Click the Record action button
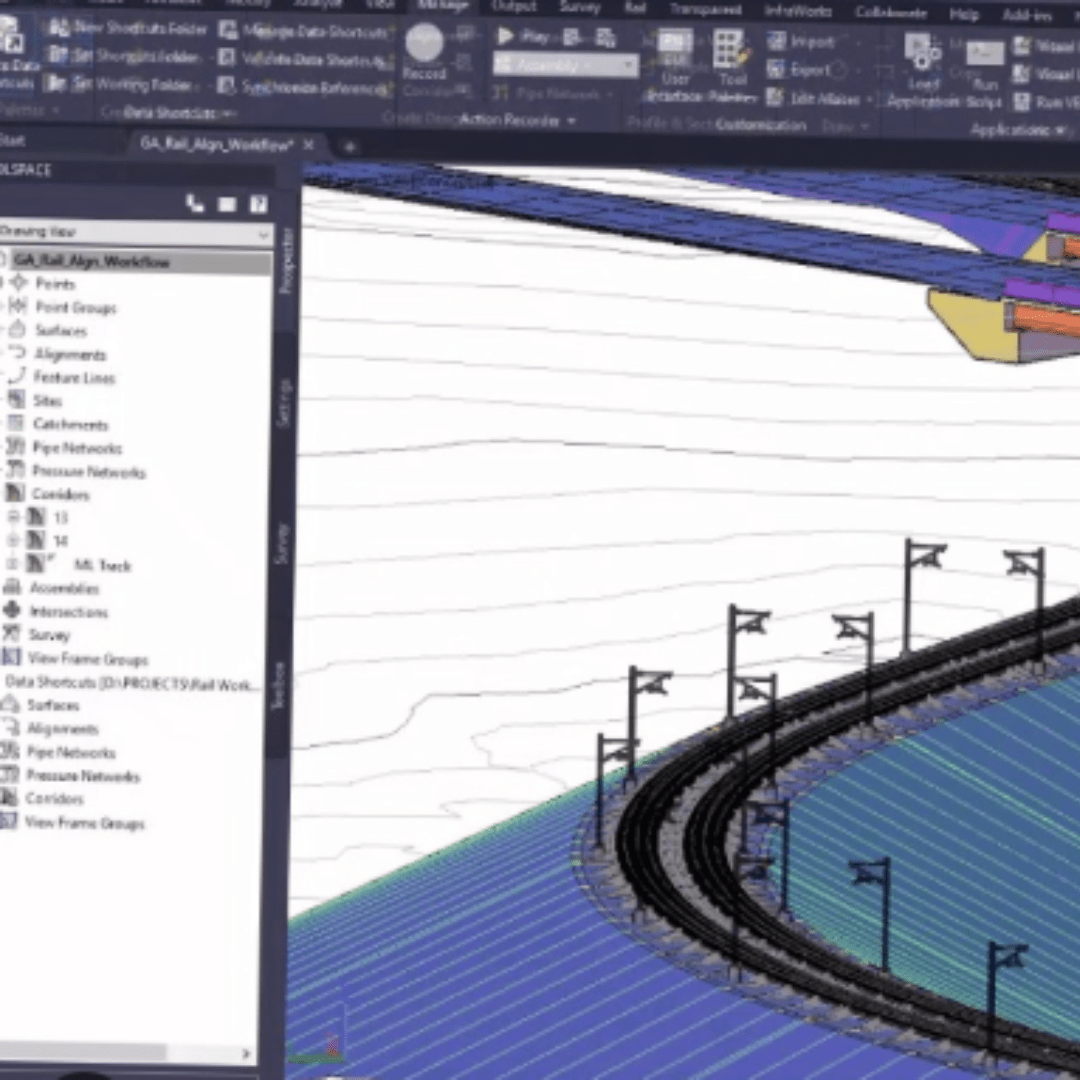The width and height of the screenshot is (1080, 1080). coord(424,48)
